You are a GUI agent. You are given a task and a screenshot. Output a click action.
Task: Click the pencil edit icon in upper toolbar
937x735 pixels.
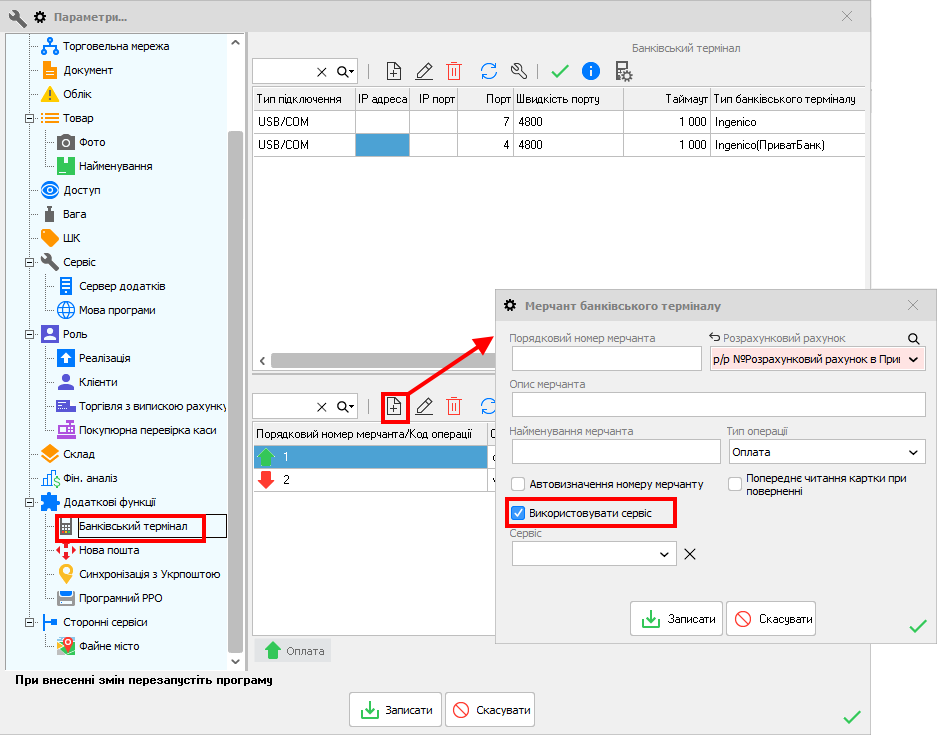(424, 71)
